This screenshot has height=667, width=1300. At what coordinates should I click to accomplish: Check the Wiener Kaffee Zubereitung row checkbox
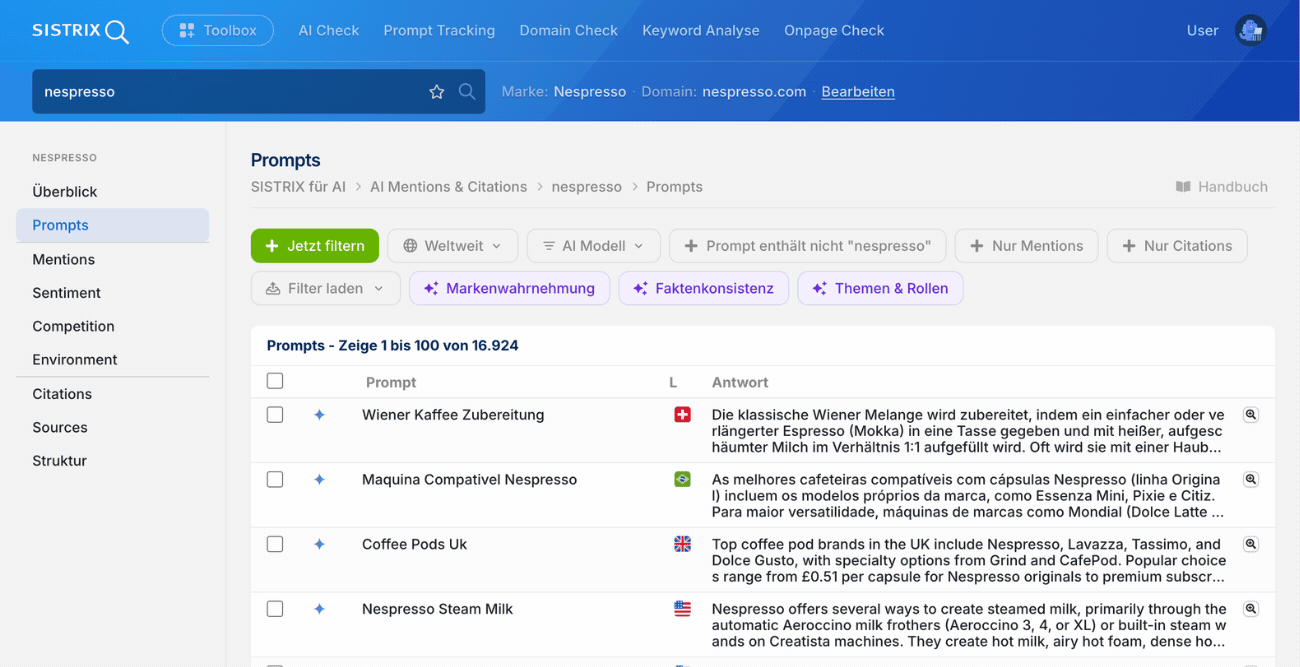point(275,415)
